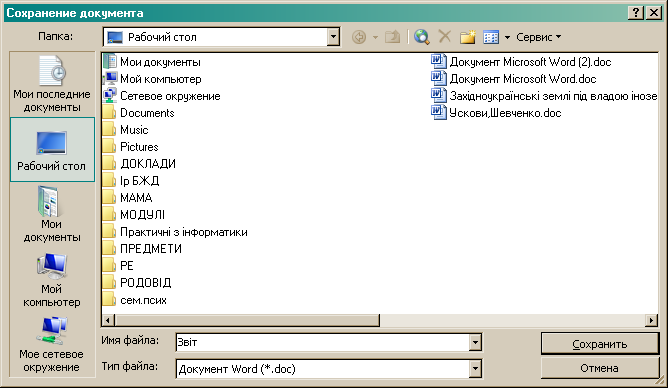Go up one folder level icon
The width and height of the screenshot is (668, 388).
tap(392, 37)
